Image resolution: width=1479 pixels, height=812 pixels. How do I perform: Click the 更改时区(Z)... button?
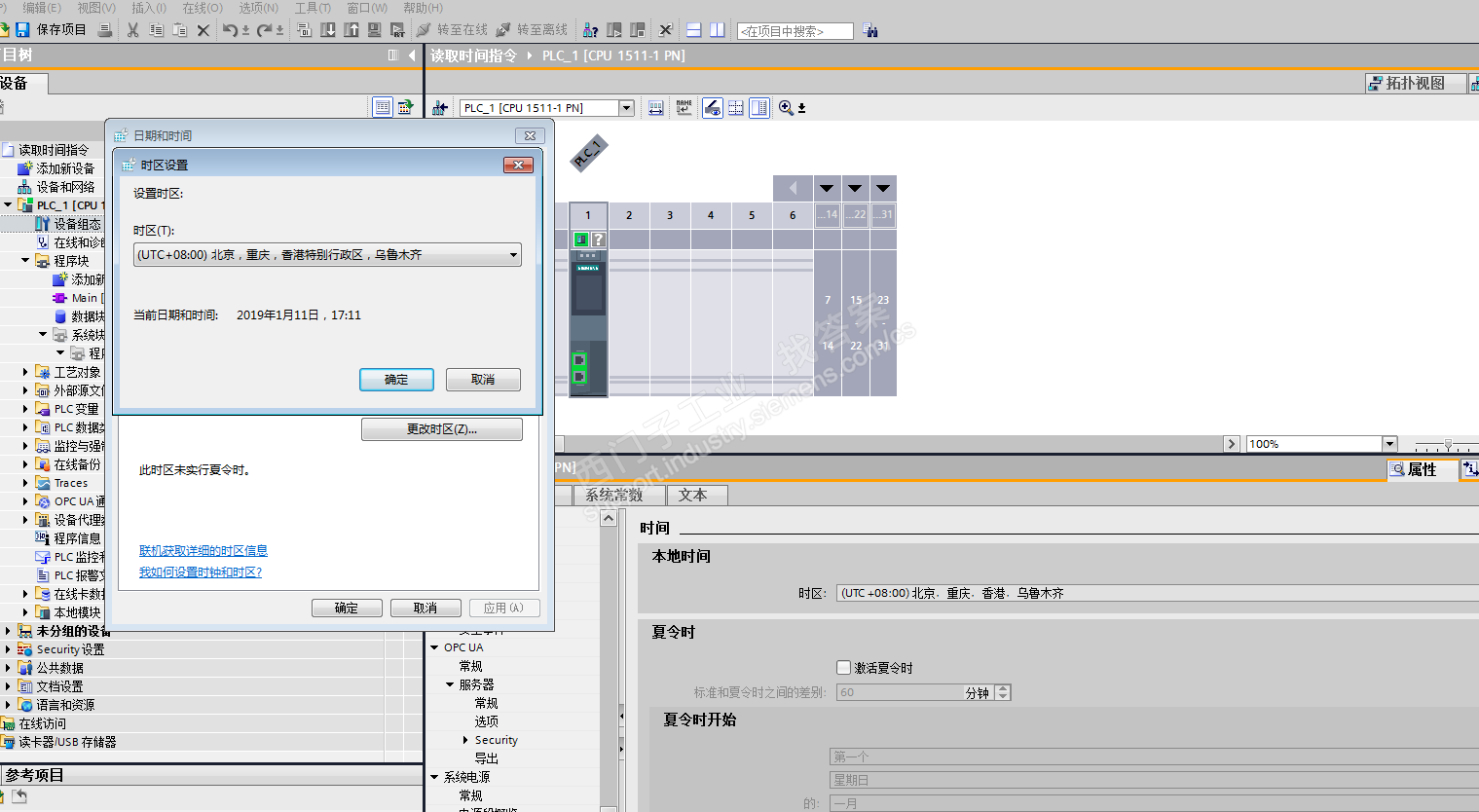click(x=442, y=429)
